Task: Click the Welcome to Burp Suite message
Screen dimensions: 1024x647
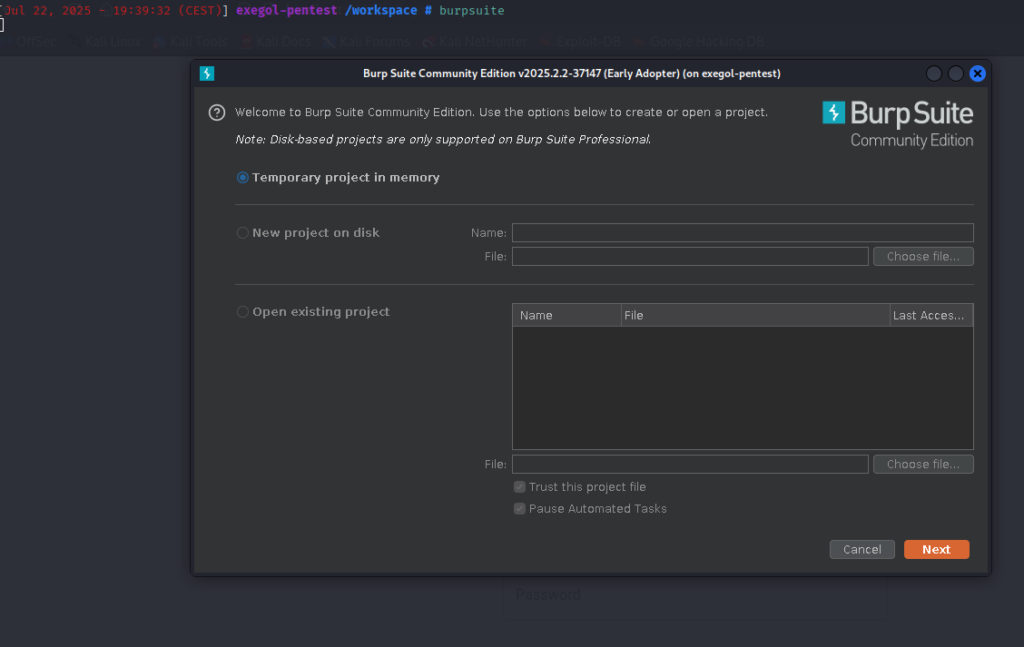Action: click(501, 112)
